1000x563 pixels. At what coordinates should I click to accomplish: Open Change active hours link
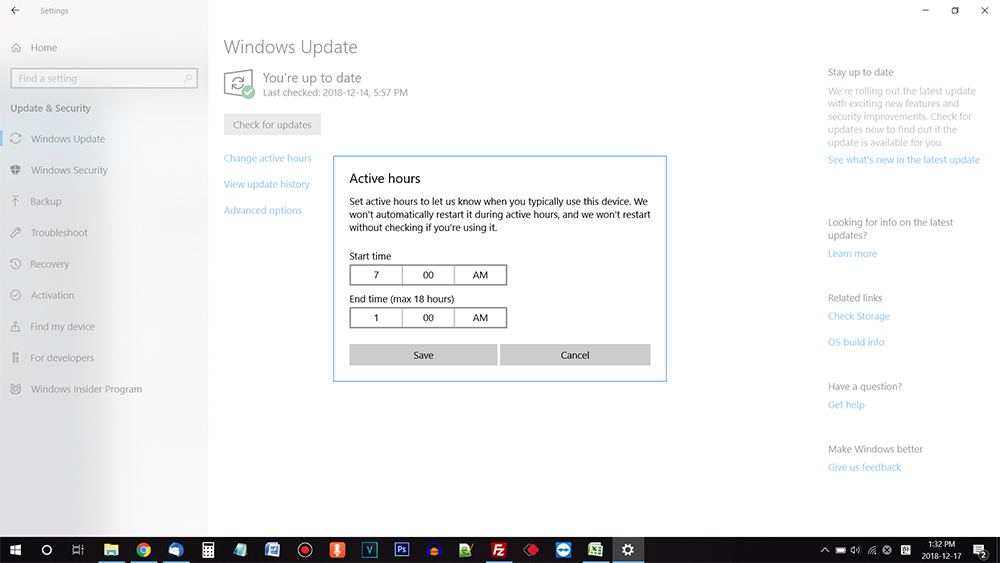267,158
